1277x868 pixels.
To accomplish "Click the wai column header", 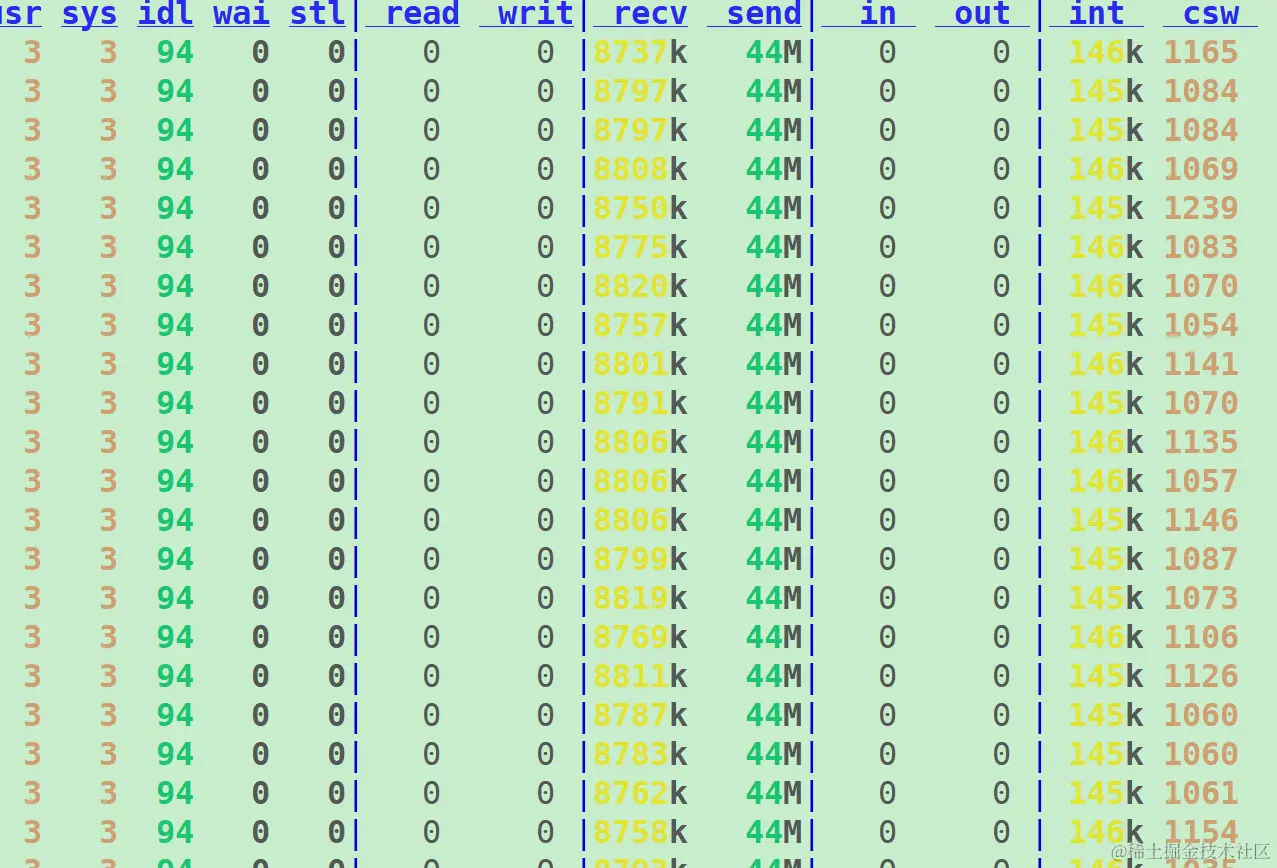I will (x=241, y=15).
